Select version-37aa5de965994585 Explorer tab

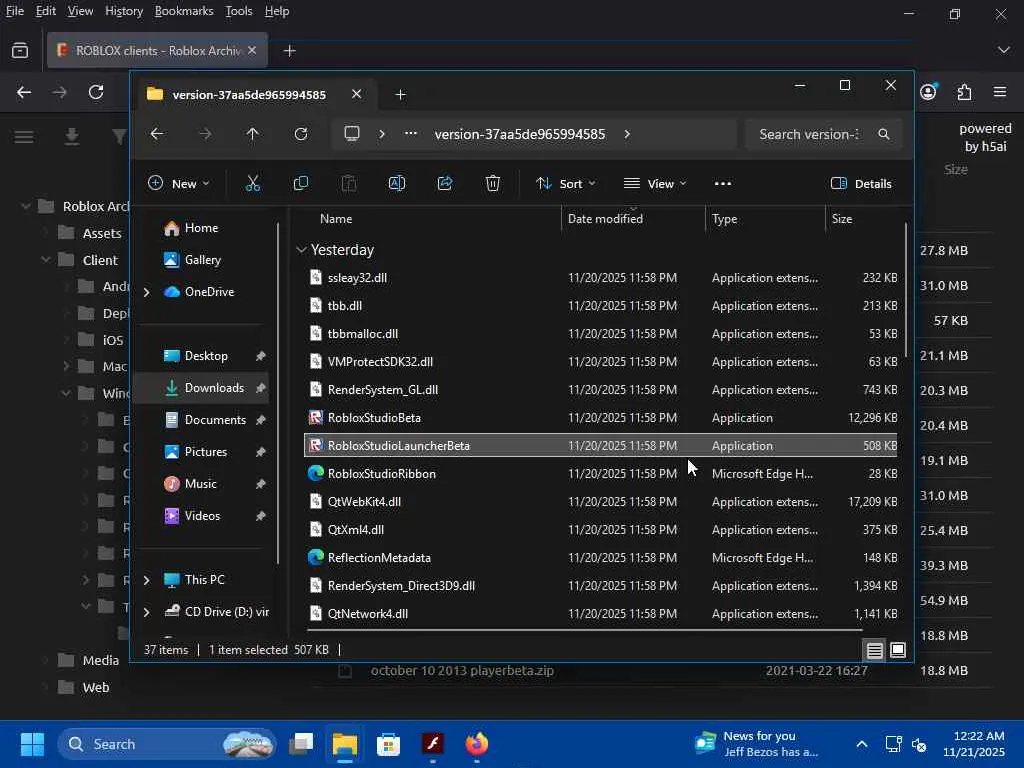click(253, 95)
